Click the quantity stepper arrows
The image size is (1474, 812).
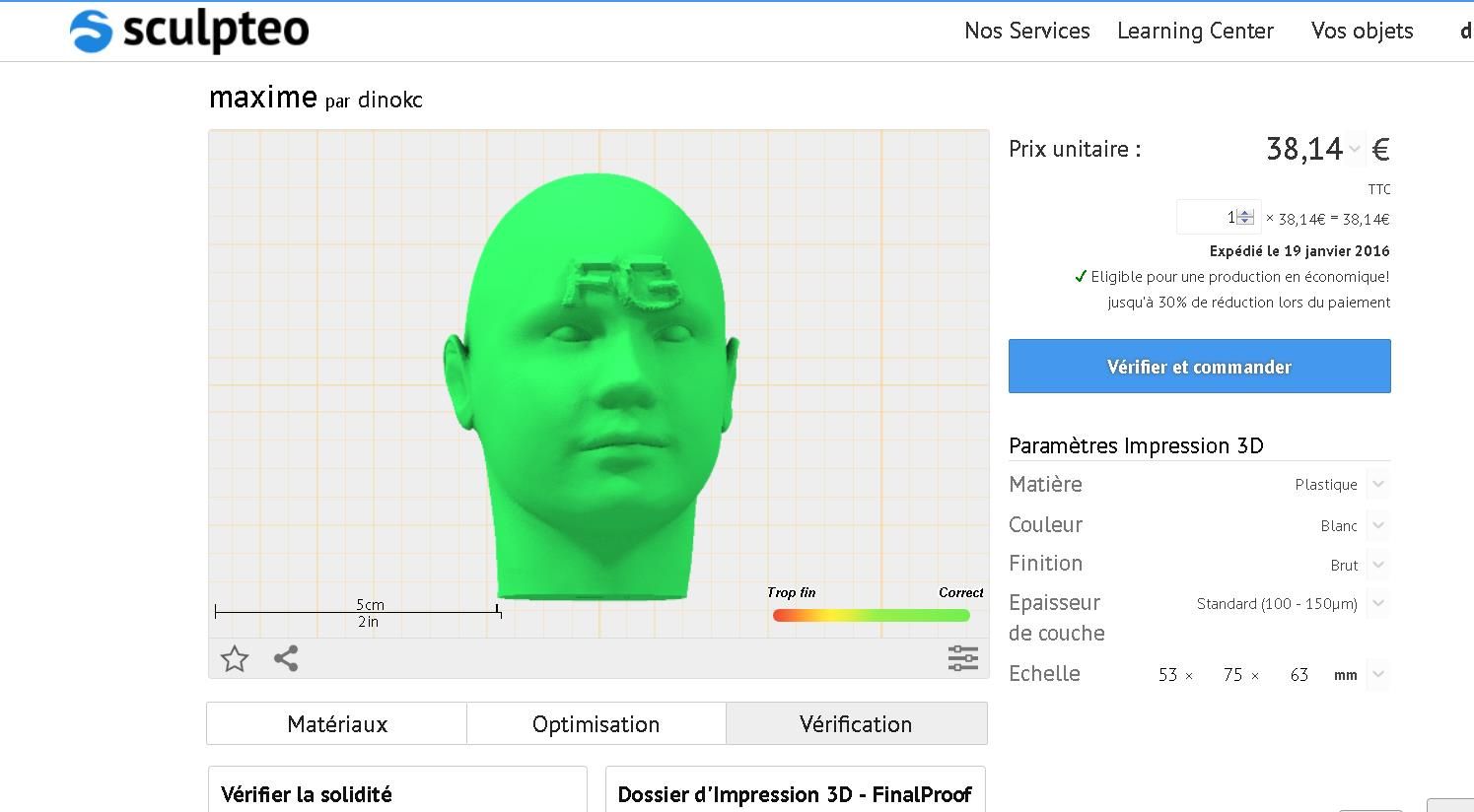pyautogui.click(x=1245, y=217)
